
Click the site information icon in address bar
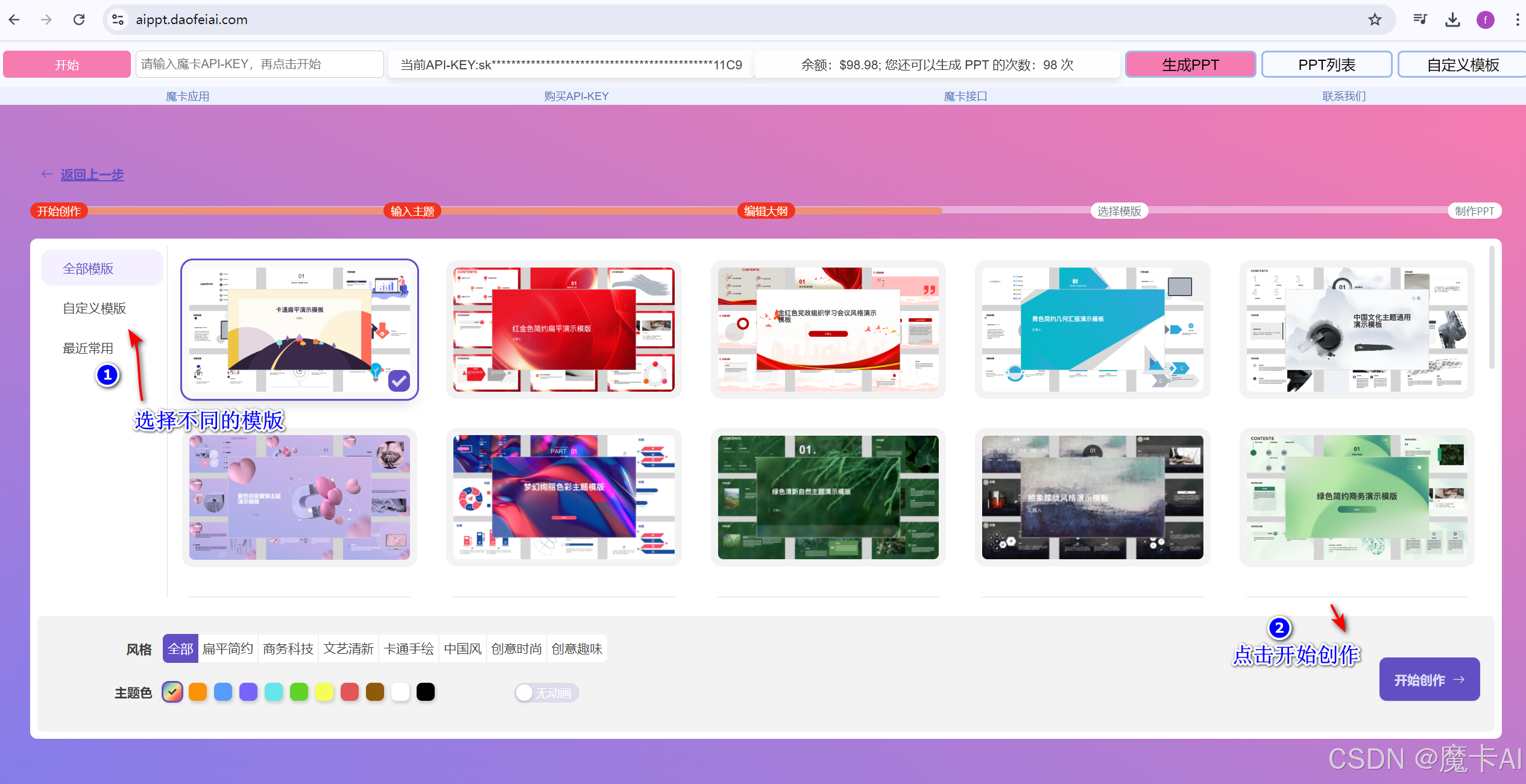(118, 20)
